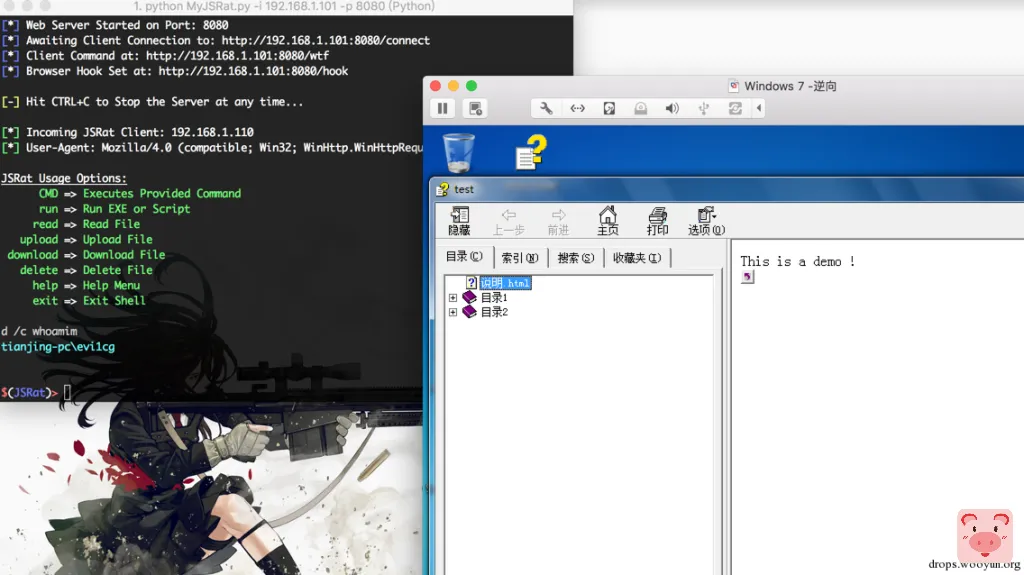Click the hard disk icon in VM toolbar

pos(609,108)
